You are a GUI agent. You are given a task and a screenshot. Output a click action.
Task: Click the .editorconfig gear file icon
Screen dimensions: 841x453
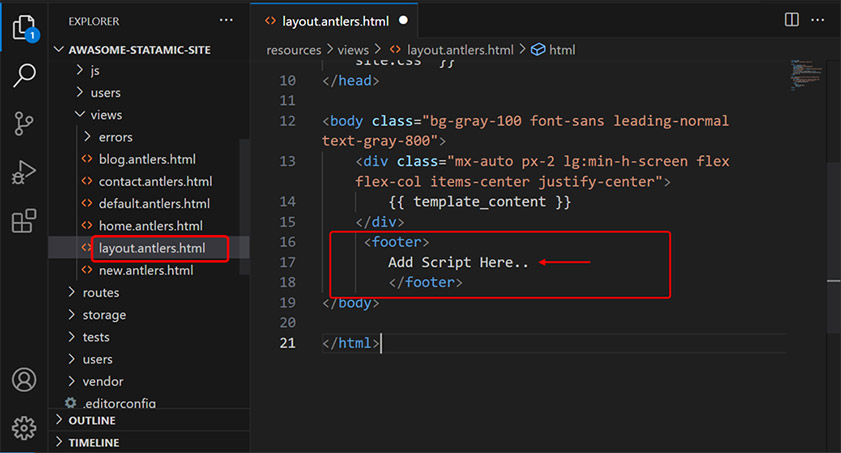click(x=70, y=403)
